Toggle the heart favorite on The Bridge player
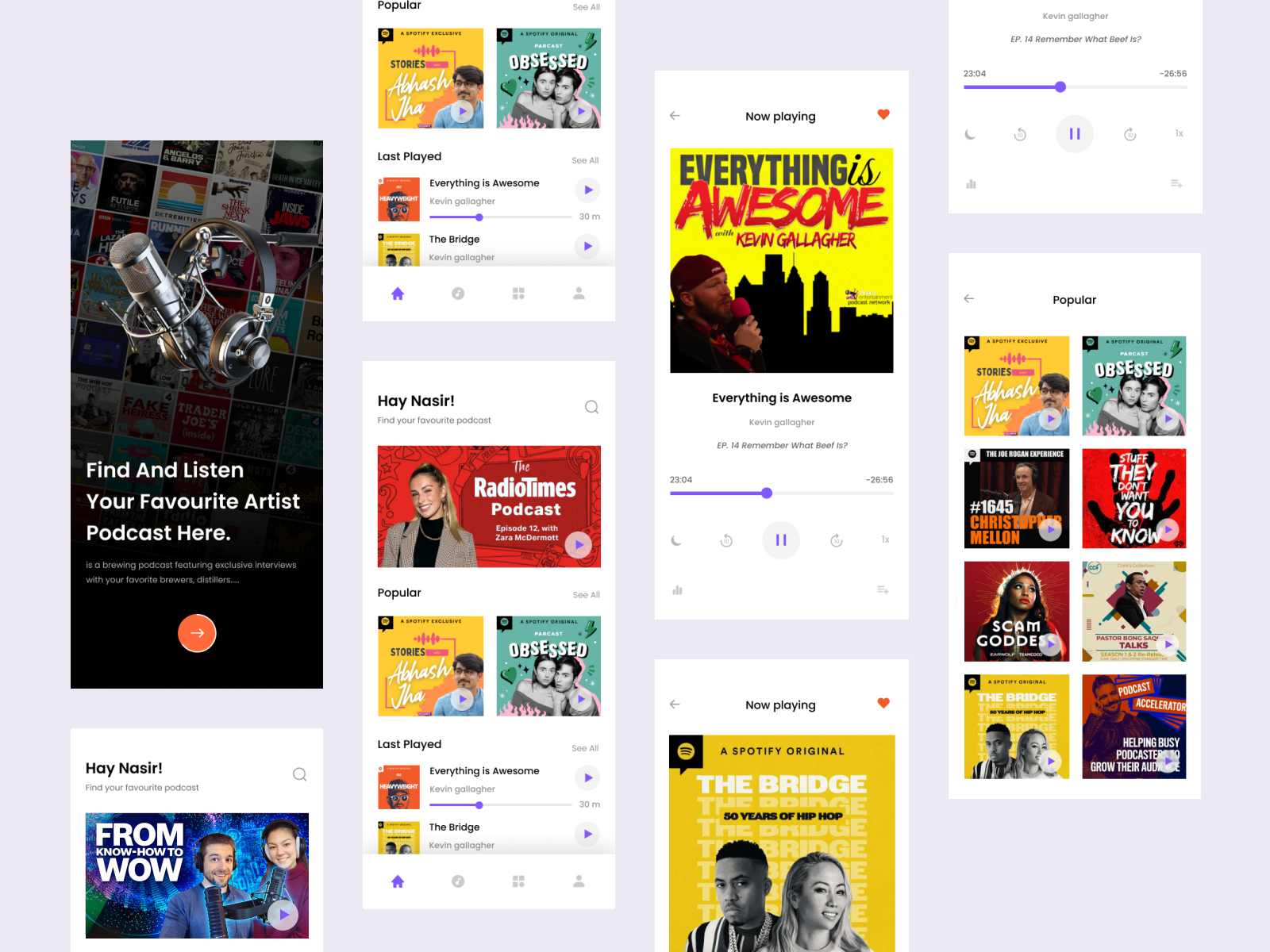 (883, 704)
